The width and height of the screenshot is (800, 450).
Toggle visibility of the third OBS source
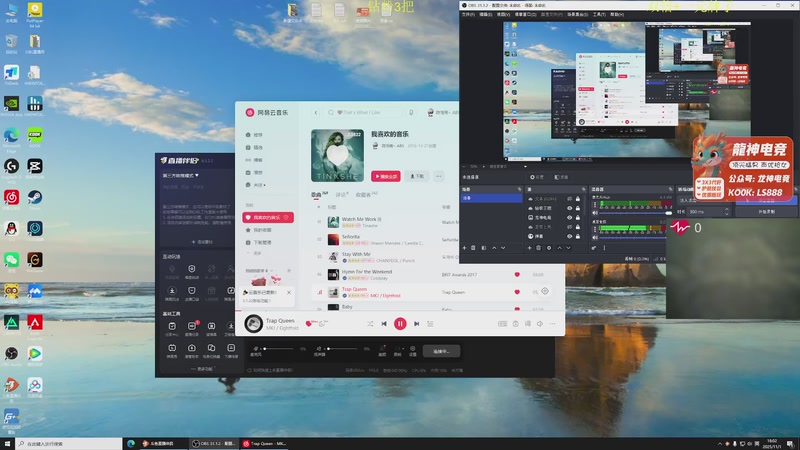click(x=569, y=217)
